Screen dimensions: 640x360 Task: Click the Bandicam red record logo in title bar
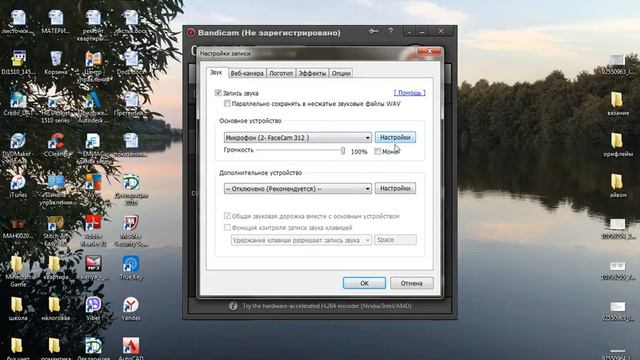(190, 32)
